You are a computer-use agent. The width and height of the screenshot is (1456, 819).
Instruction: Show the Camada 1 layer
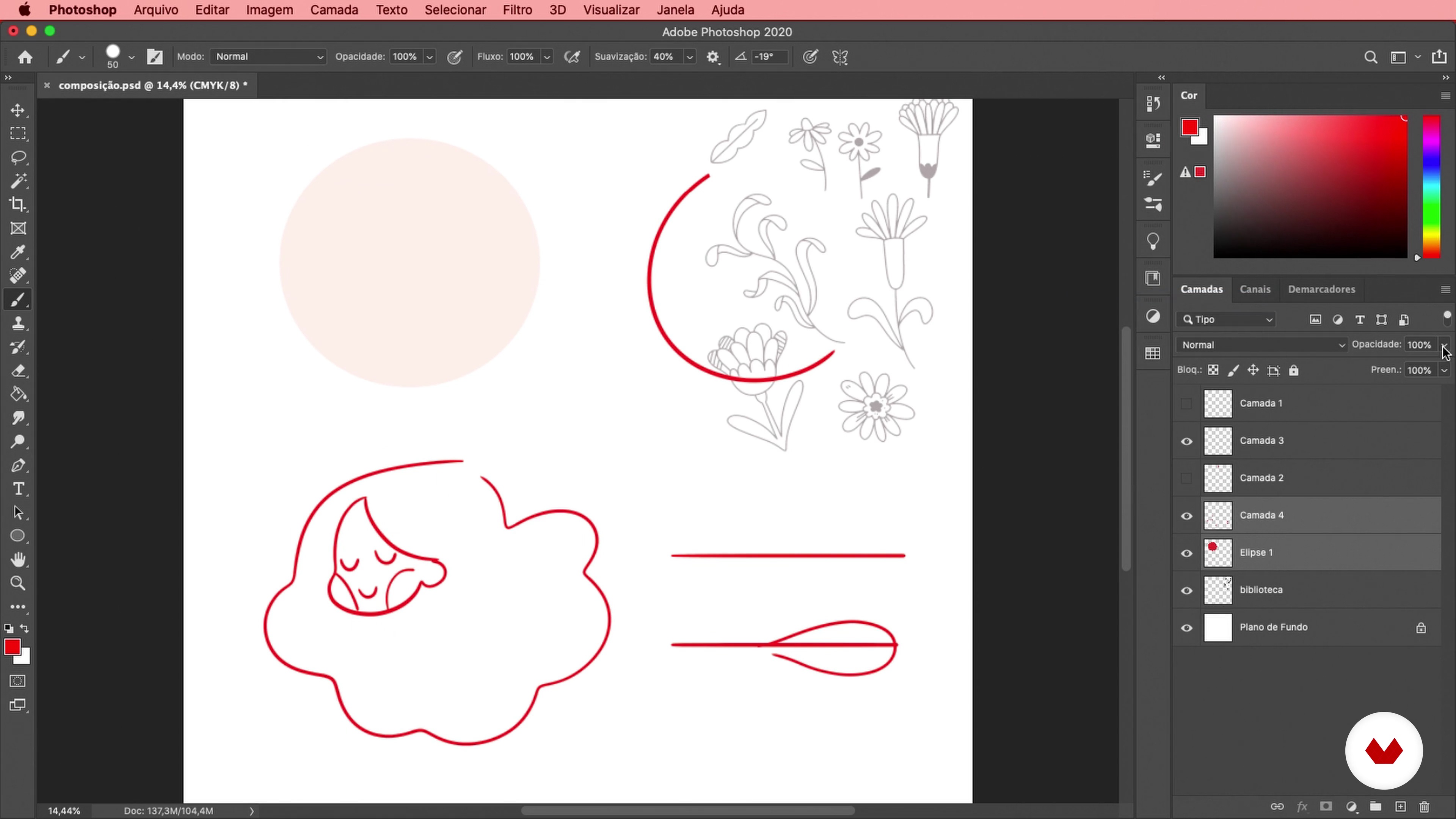(1186, 403)
